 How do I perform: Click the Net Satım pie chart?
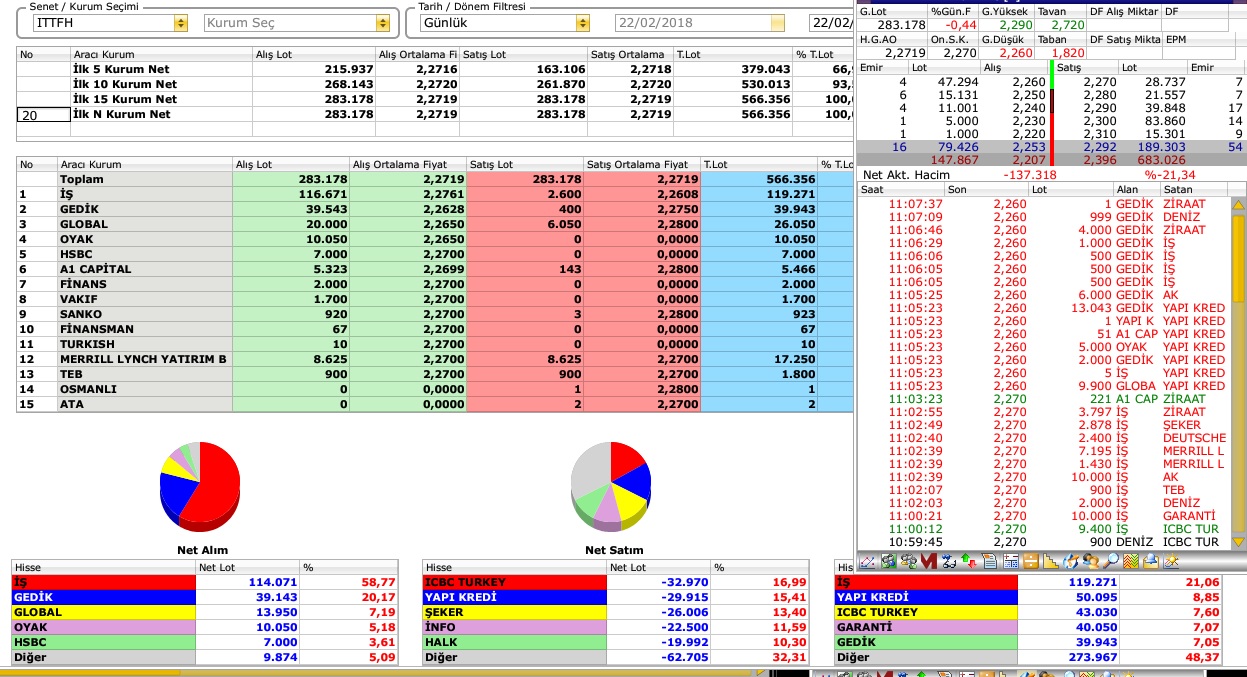tap(611, 485)
